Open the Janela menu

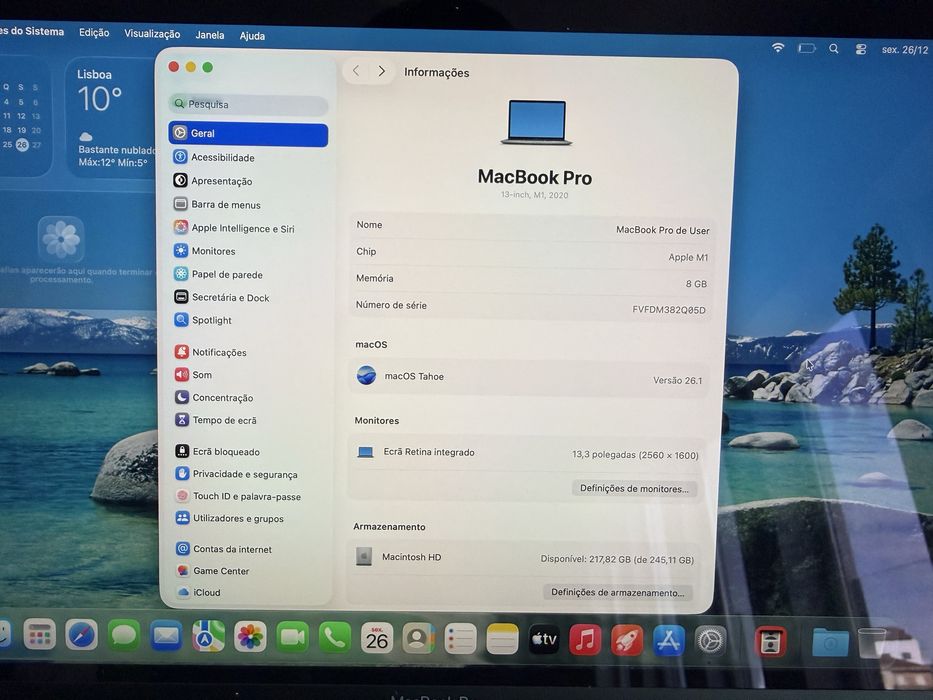coord(210,35)
